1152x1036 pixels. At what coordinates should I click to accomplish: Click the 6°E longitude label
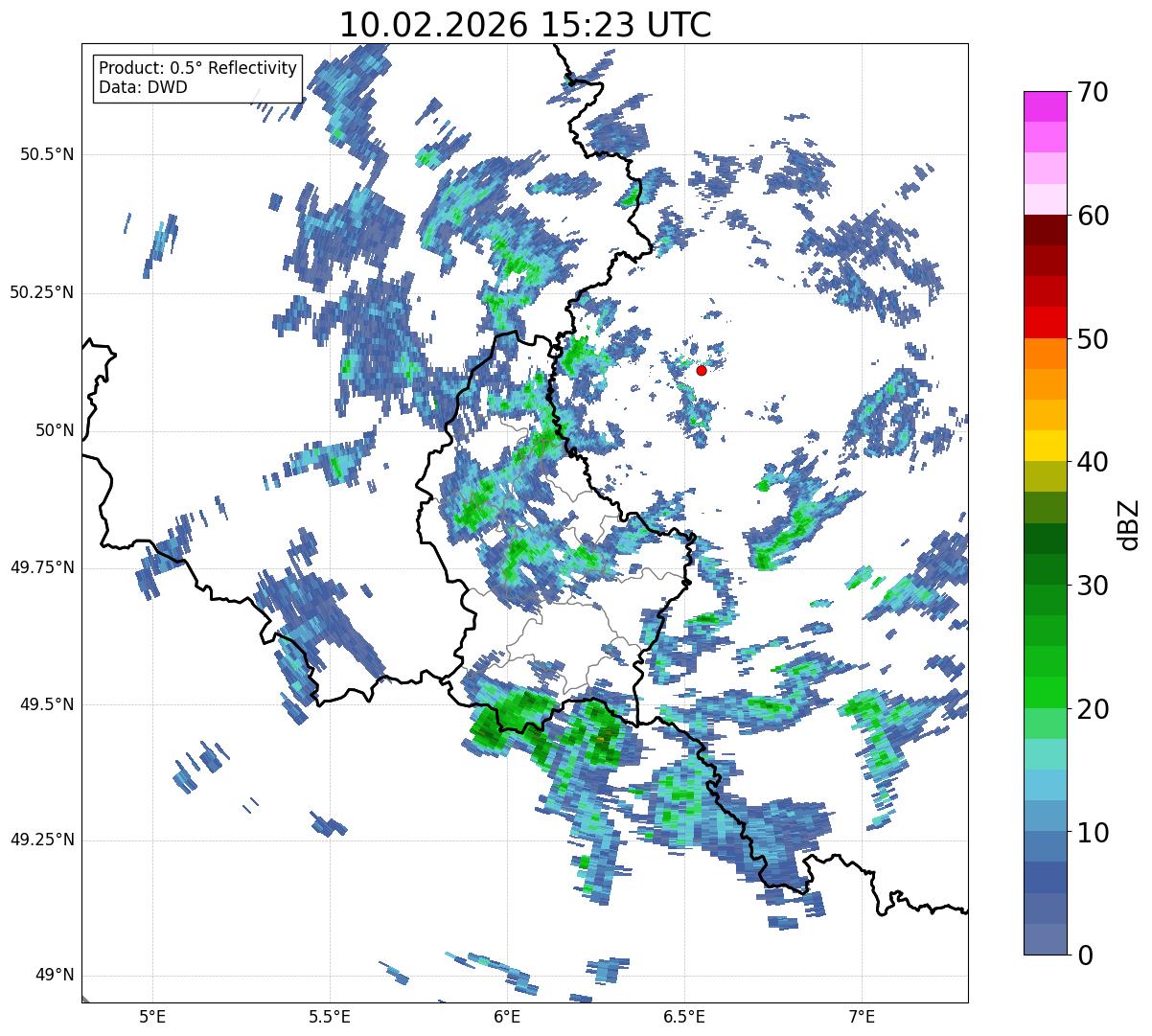[507, 1016]
